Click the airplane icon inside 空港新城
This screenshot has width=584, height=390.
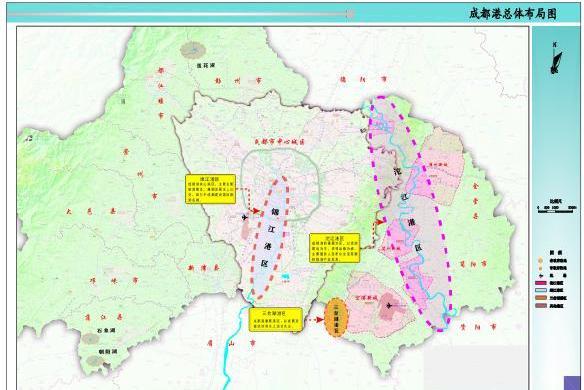point(390,306)
